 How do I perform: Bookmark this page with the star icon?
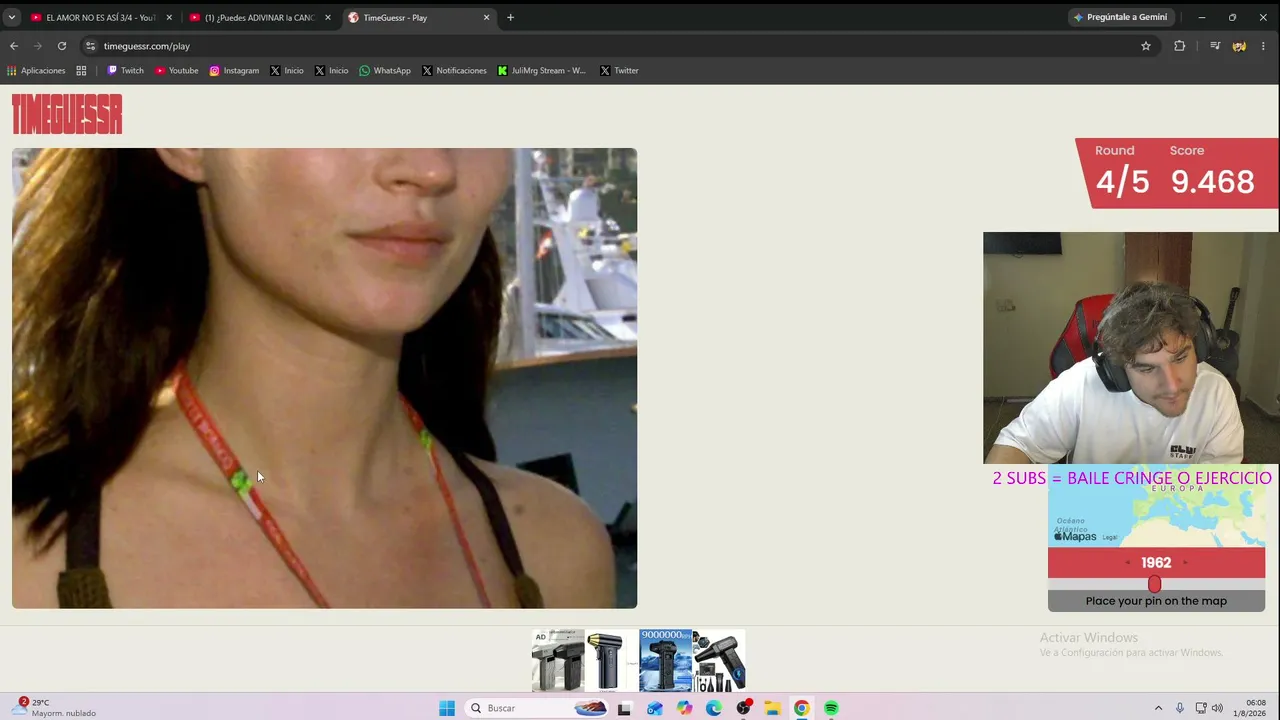[x=1146, y=46]
